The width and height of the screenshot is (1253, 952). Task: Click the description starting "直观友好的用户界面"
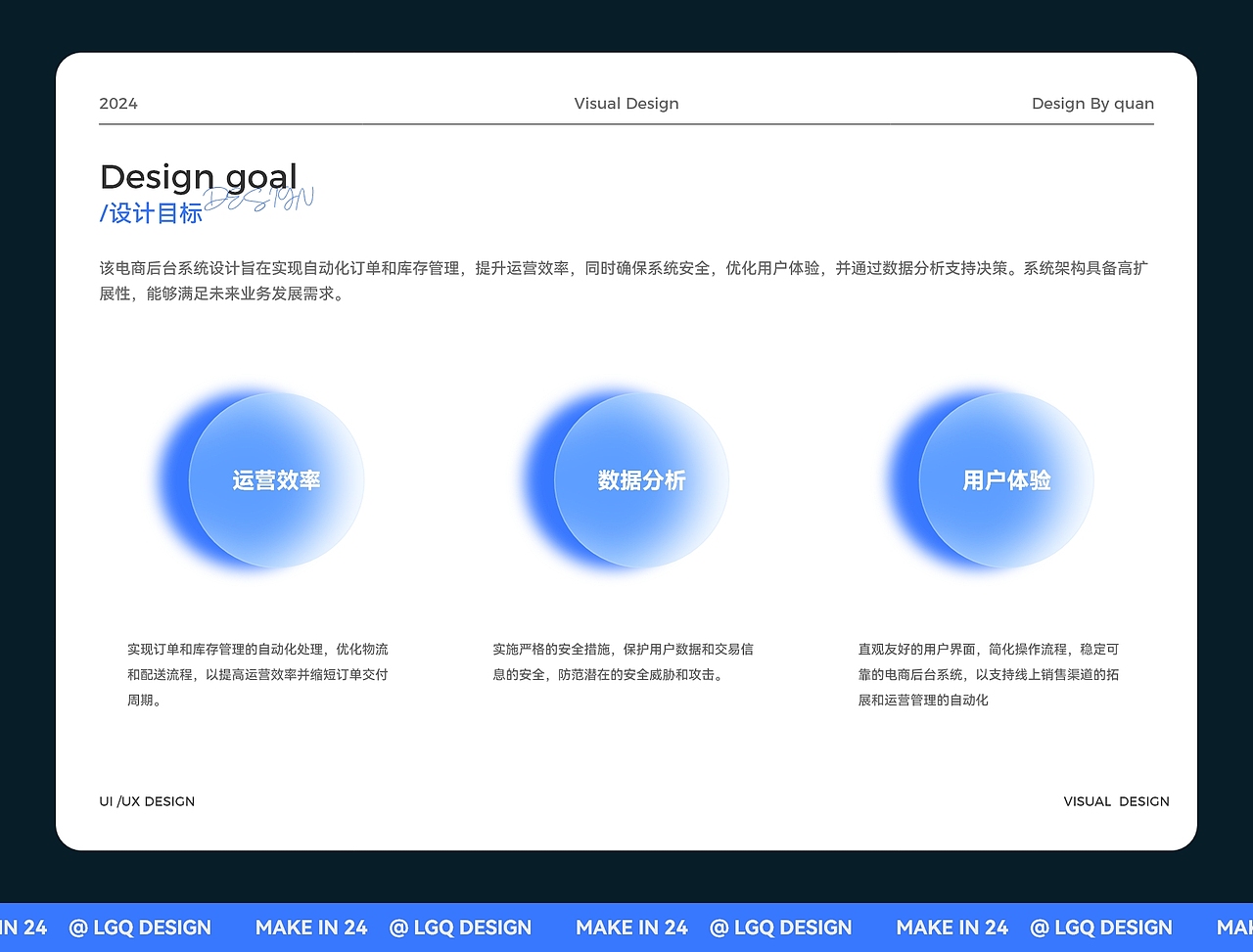989,674
